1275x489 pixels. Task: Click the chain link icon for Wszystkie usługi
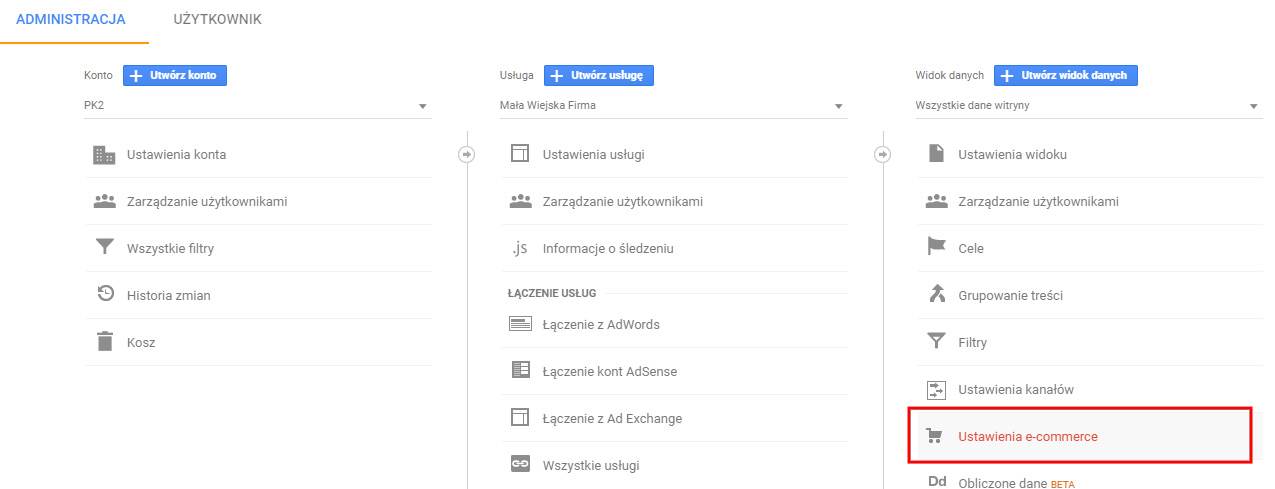520,465
